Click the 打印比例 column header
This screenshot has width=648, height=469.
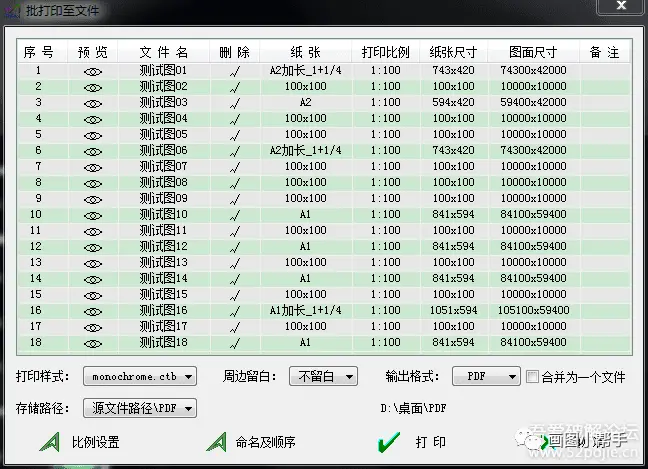click(386, 52)
